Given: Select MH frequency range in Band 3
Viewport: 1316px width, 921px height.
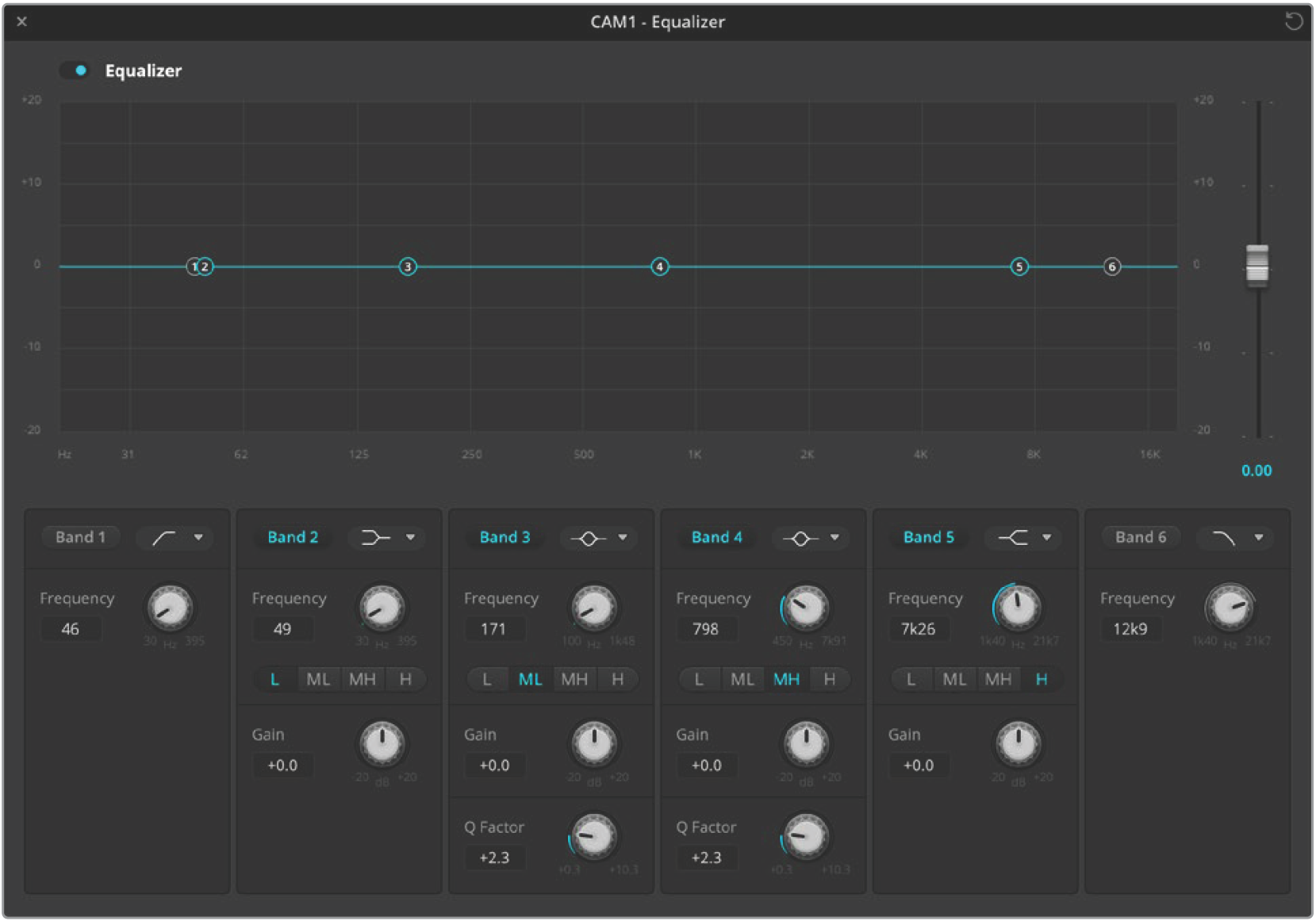Looking at the screenshot, I should point(574,679).
